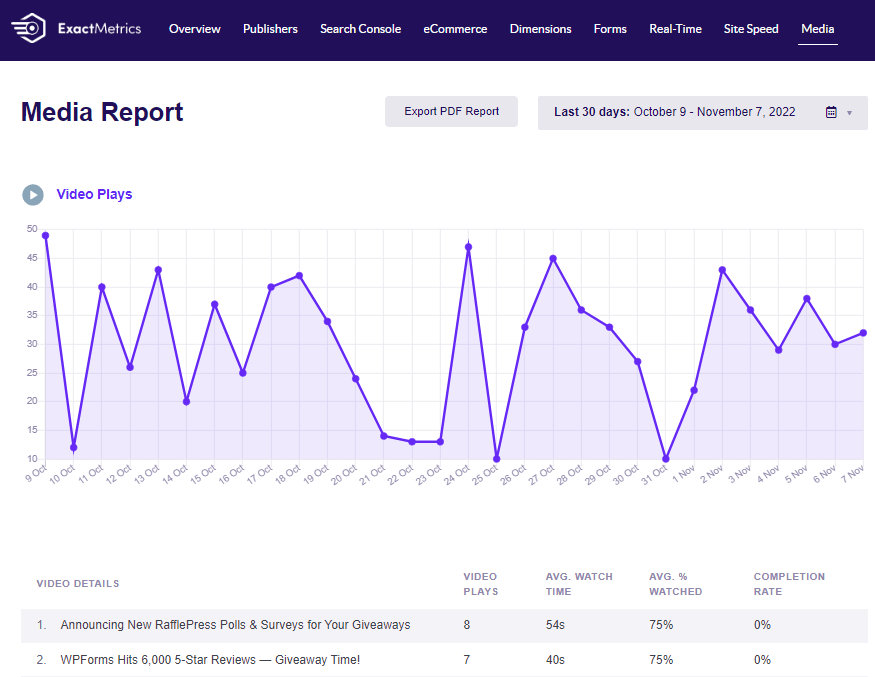Click the 5 Nov data point
This screenshot has width=875, height=677.
point(807,299)
